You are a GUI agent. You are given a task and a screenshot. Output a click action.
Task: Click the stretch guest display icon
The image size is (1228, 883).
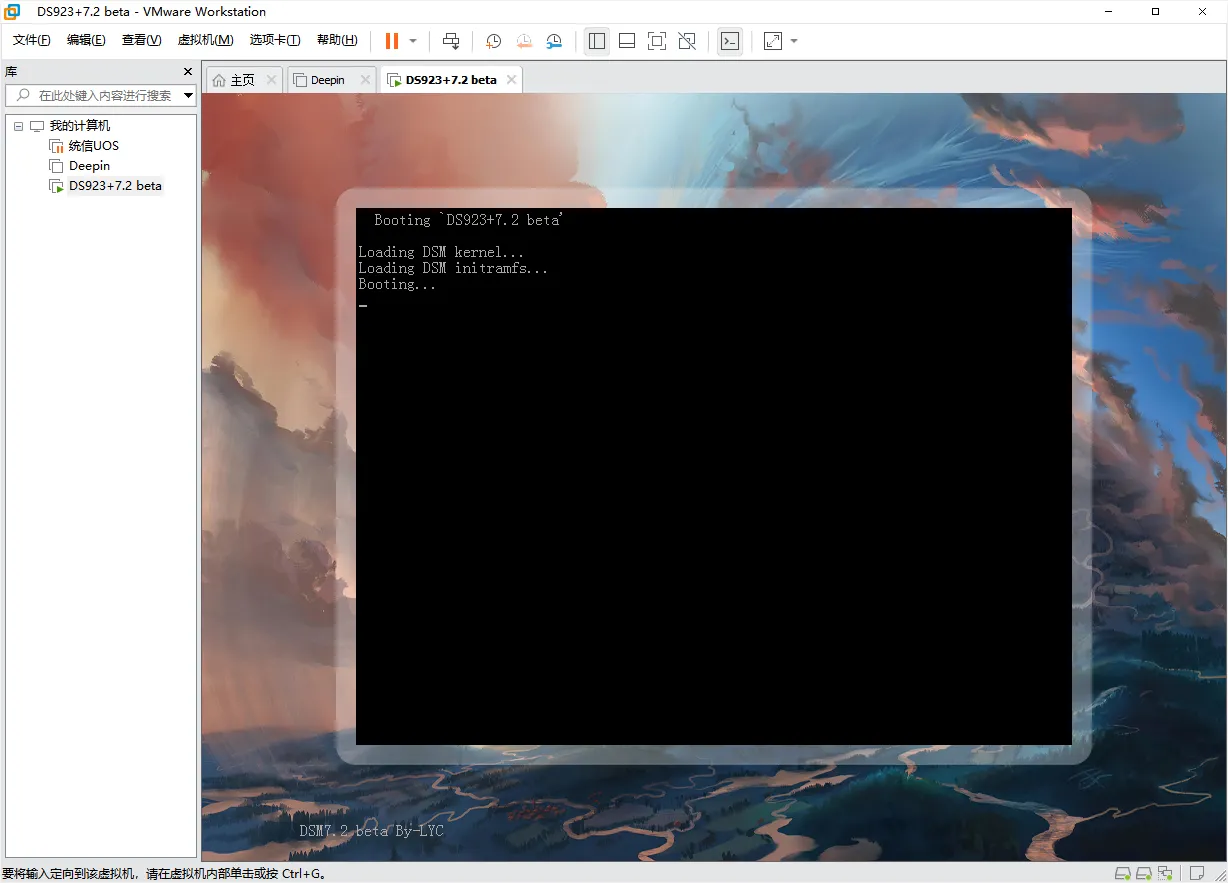773,41
